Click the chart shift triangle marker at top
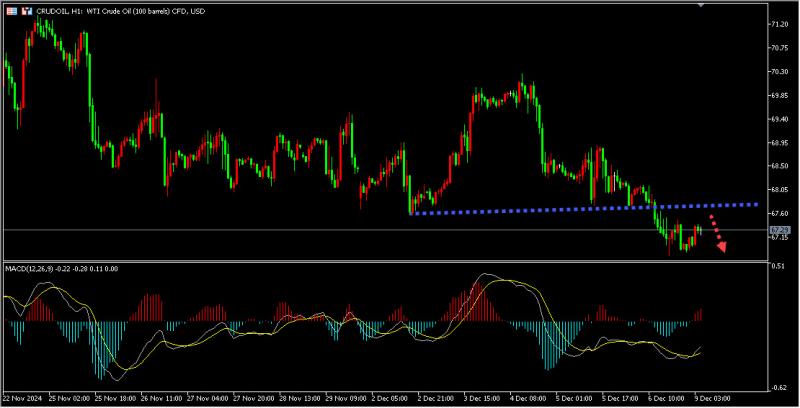800x408 pixels. pyautogui.click(x=701, y=5)
